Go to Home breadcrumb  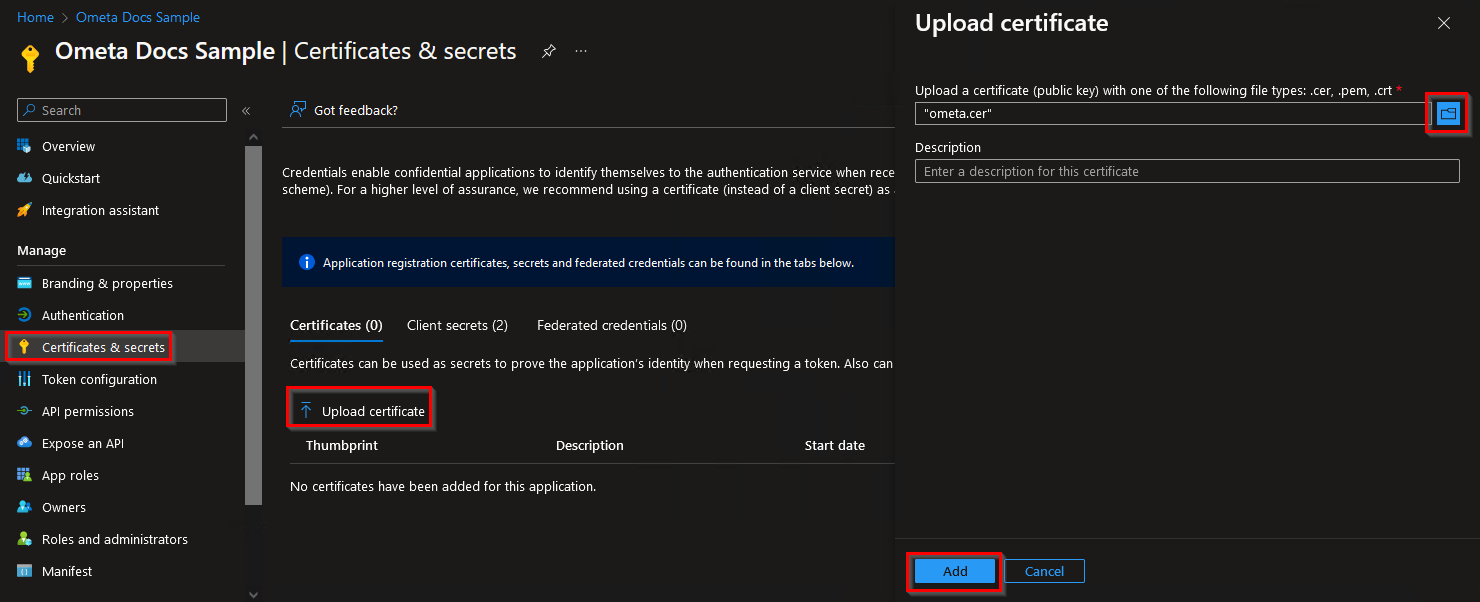tap(35, 17)
